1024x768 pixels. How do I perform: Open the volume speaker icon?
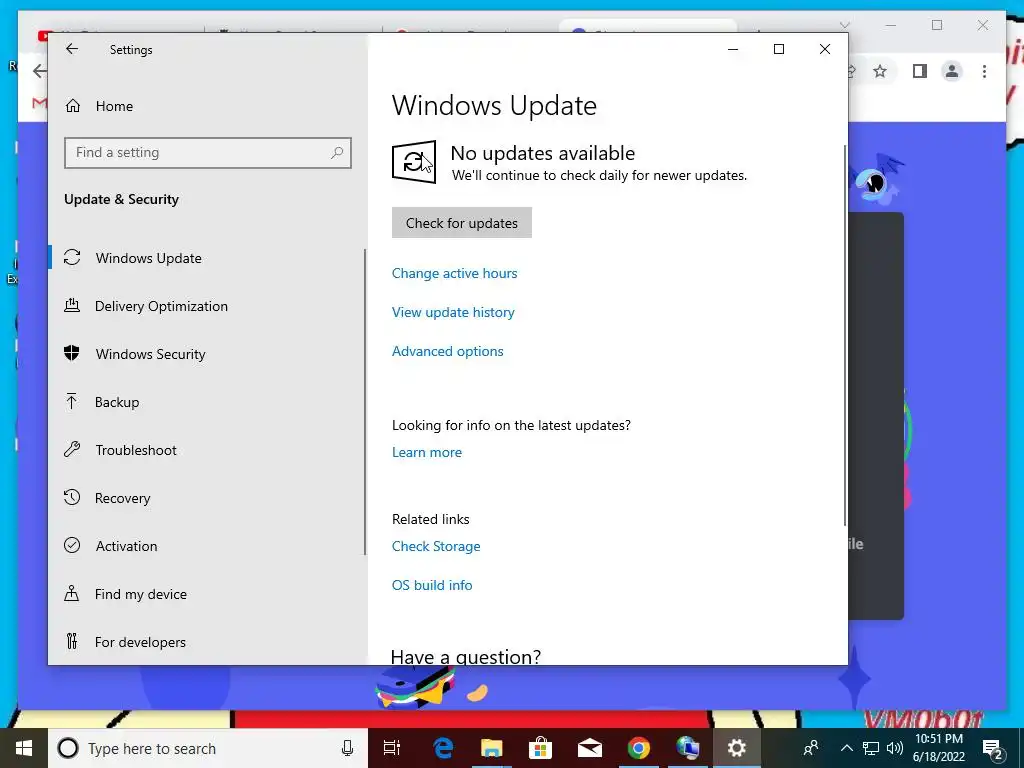point(895,748)
